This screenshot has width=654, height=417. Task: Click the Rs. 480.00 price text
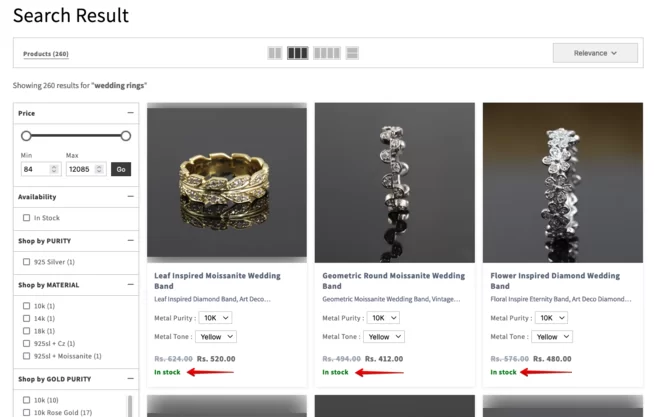(552, 359)
